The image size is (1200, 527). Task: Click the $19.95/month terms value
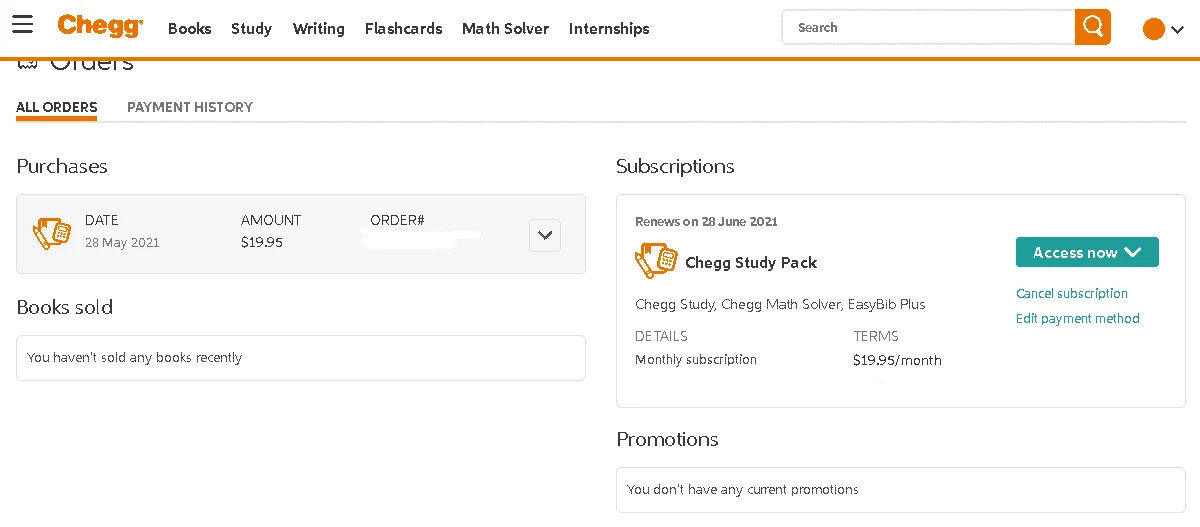click(897, 360)
